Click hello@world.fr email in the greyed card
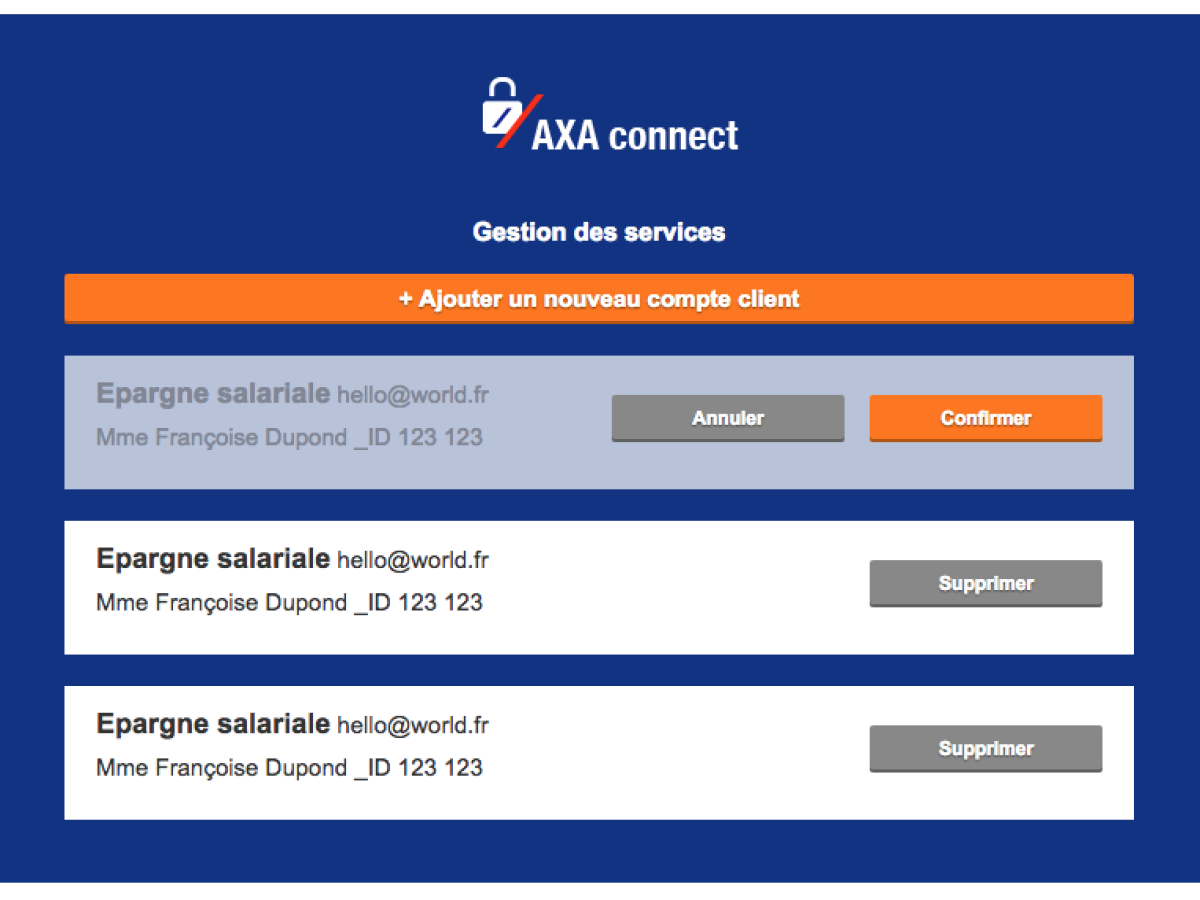The image size is (1200, 900). (413, 395)
